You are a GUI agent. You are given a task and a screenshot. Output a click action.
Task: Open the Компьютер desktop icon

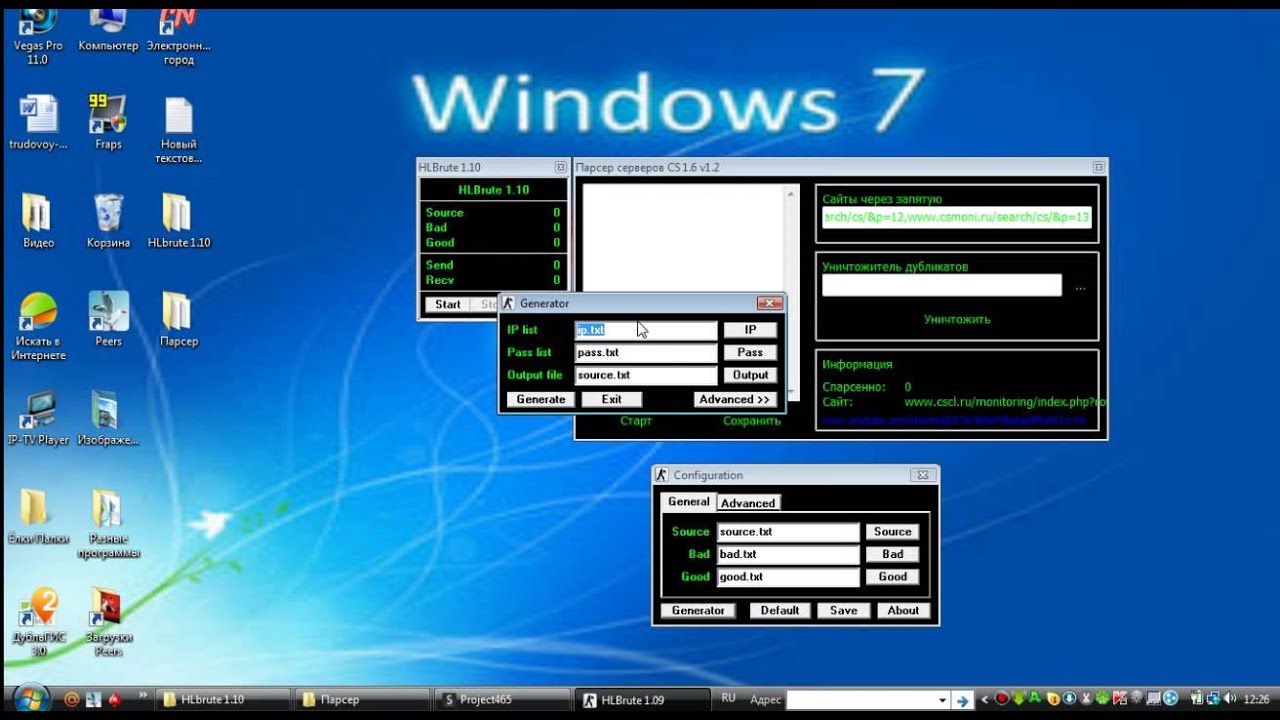click(108, 30)
